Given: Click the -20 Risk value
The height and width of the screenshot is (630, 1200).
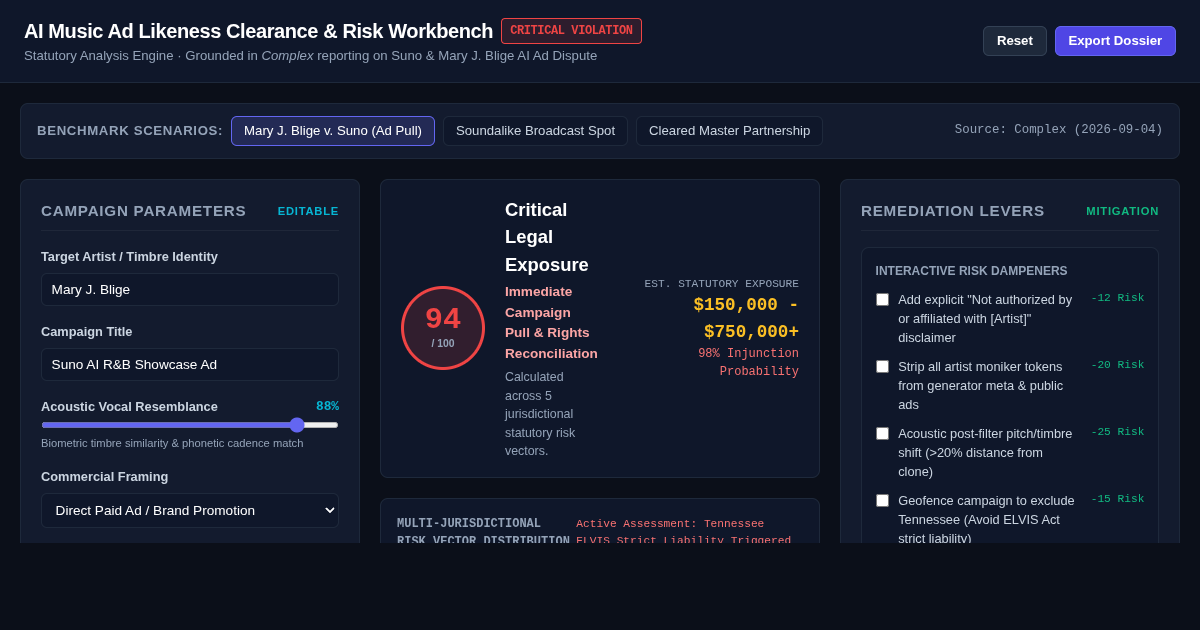Looking at the screenshot, I should point(1117,365).
